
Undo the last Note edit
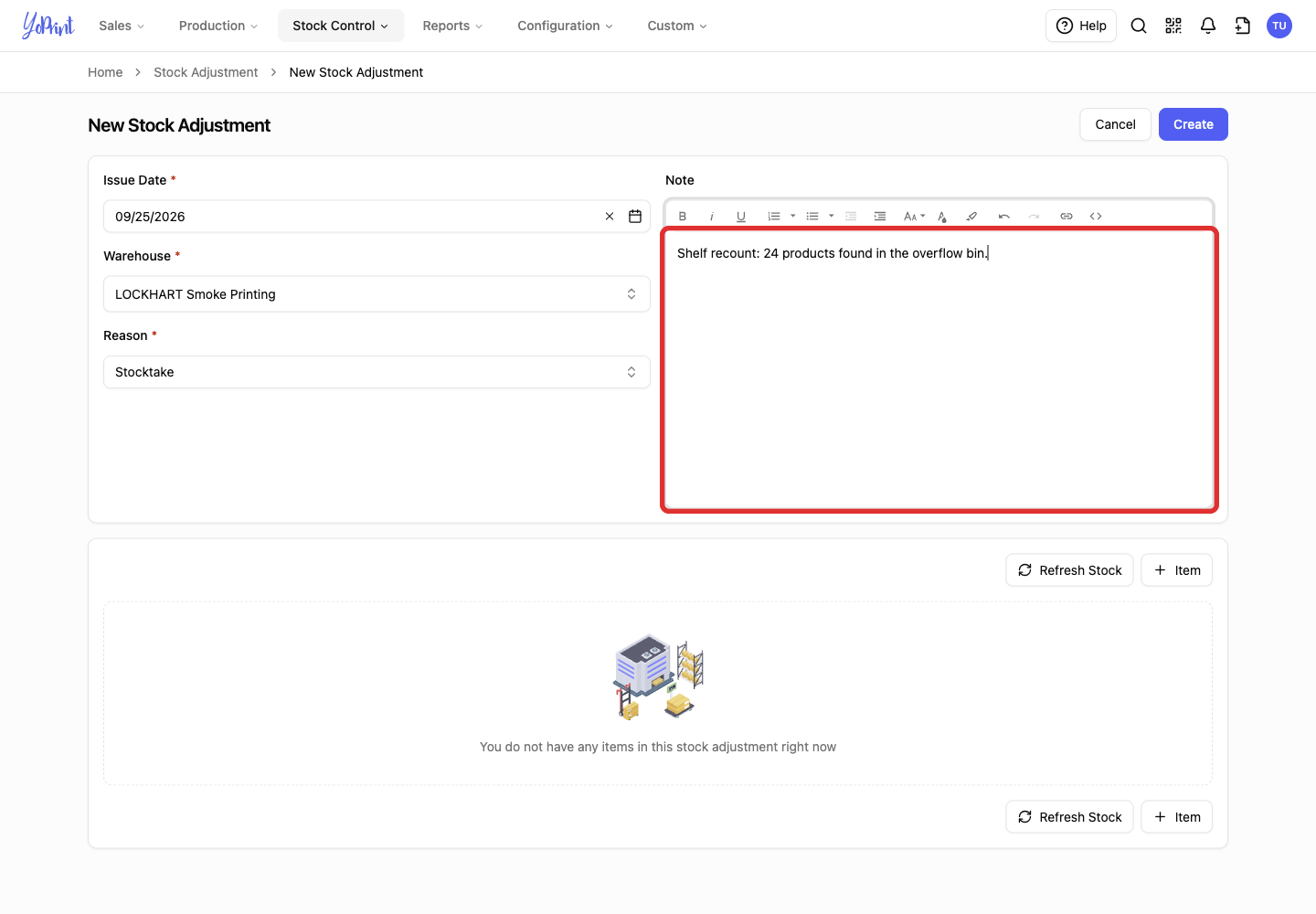(1004, 217)
